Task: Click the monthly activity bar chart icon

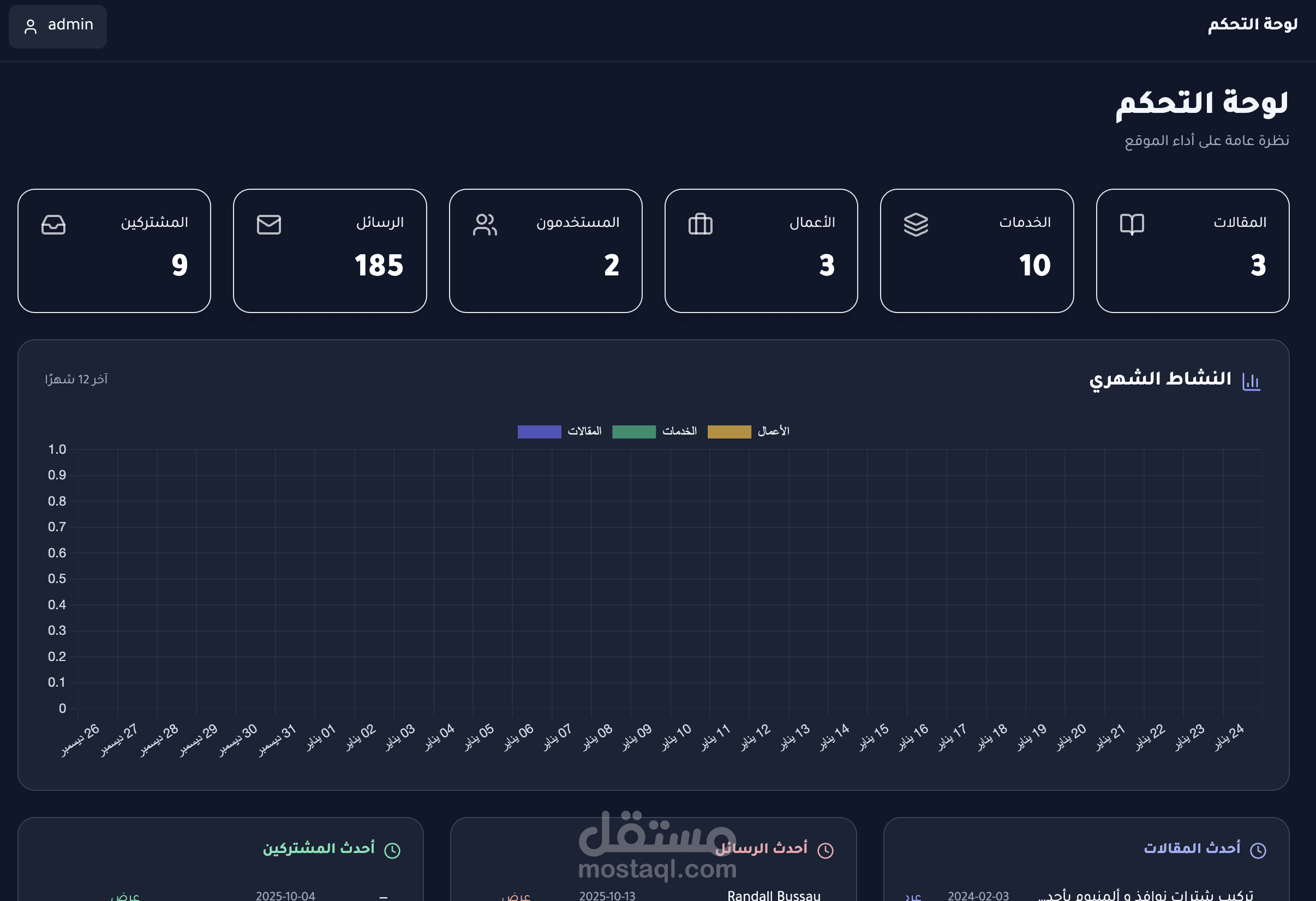Action: click(1251, 381)
